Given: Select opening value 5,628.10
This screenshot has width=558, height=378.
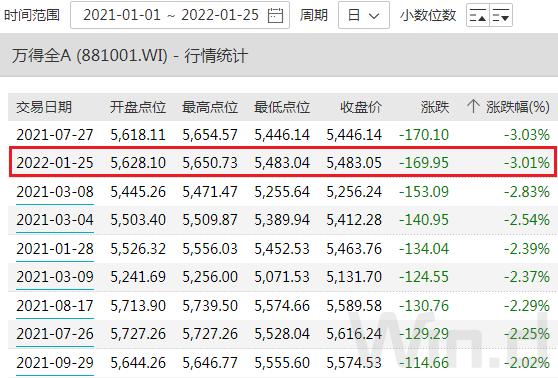Looking at the screenshot, I should coord(138,163).
